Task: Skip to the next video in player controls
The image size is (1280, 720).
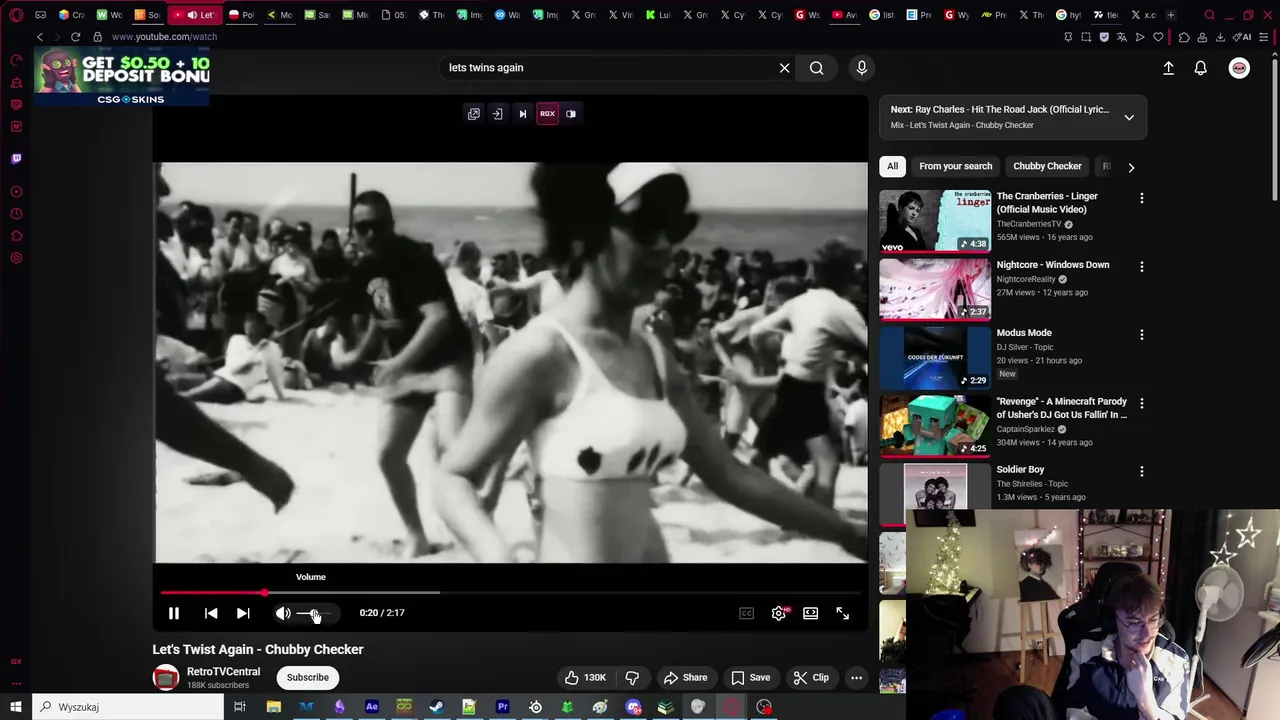Action: [x=243, y=613]
